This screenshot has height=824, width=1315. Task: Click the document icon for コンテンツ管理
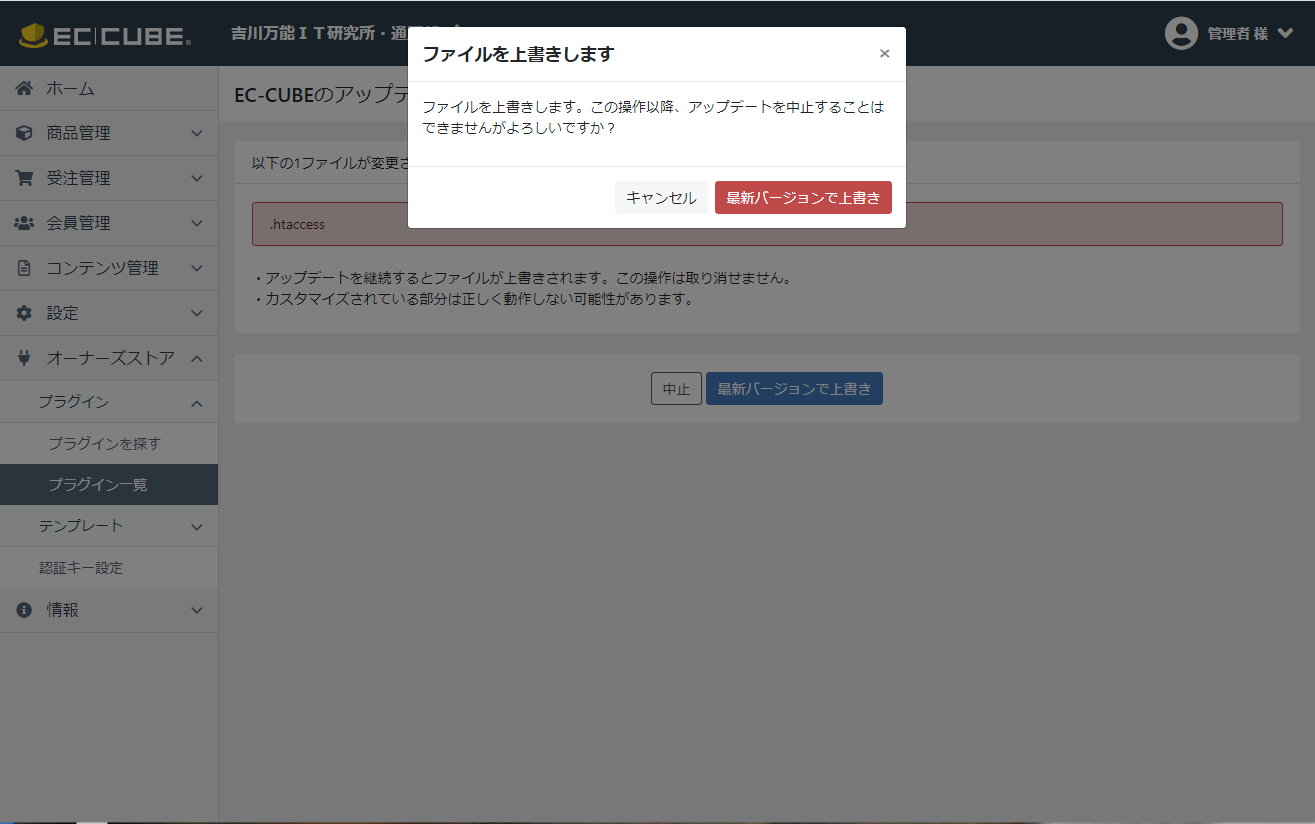[x=24, y=268]
